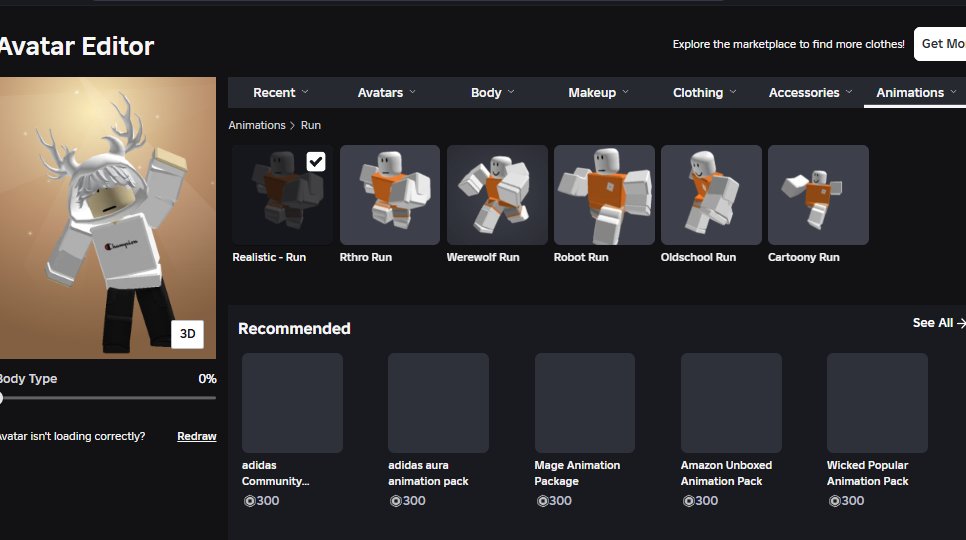The height and width of the screenshot is (540, 966).
Task: Expand the Animations dropdown chevron
Action: pos(954,92)
